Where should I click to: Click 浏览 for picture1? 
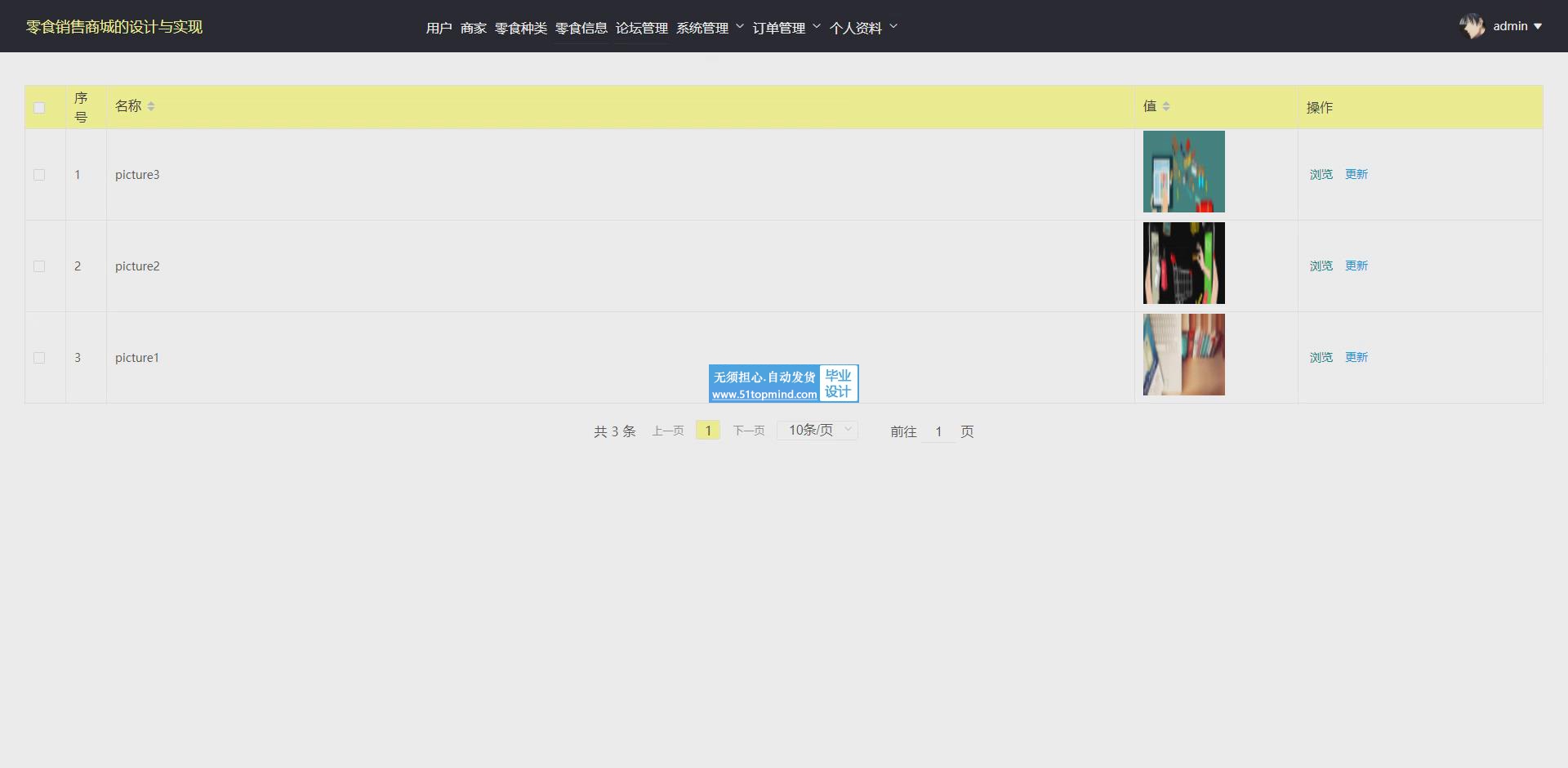click(x=1321, y=358)
